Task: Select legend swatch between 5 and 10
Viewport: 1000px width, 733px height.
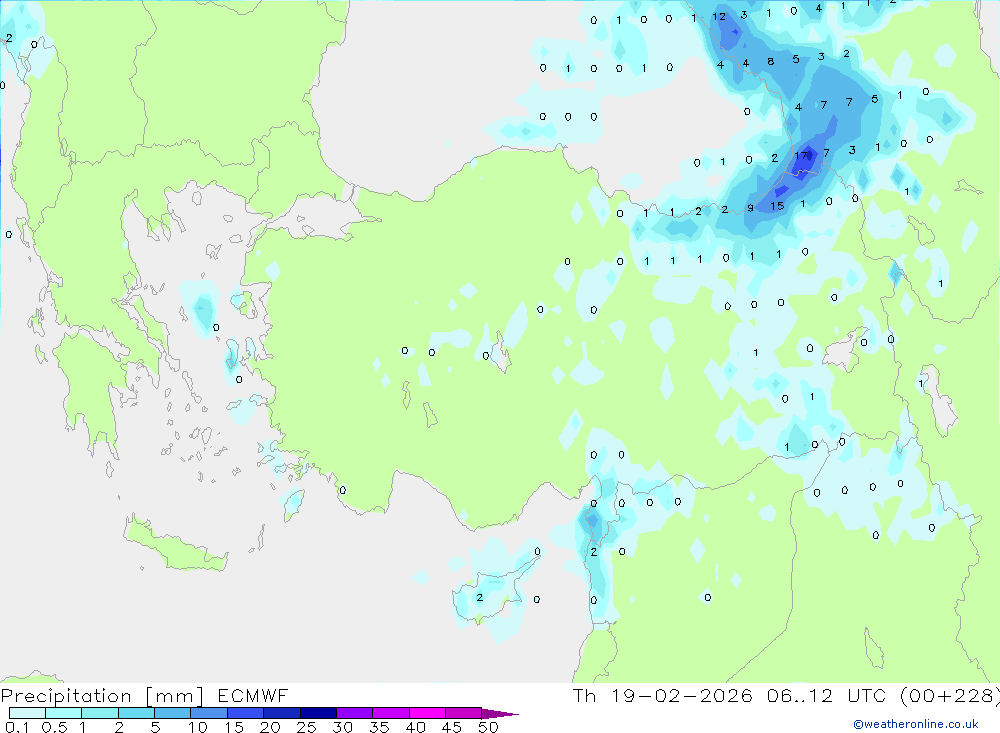Action: [173, 713]
